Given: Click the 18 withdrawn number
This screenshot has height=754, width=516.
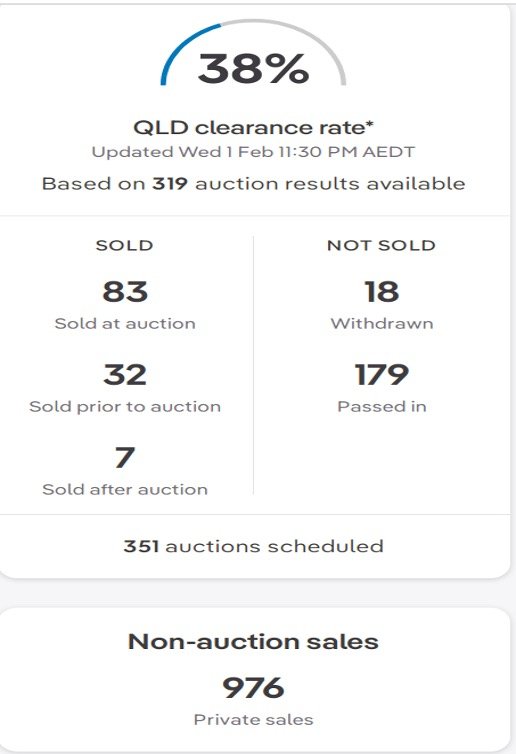Looking at the screenshot, I should click(382, 291).
